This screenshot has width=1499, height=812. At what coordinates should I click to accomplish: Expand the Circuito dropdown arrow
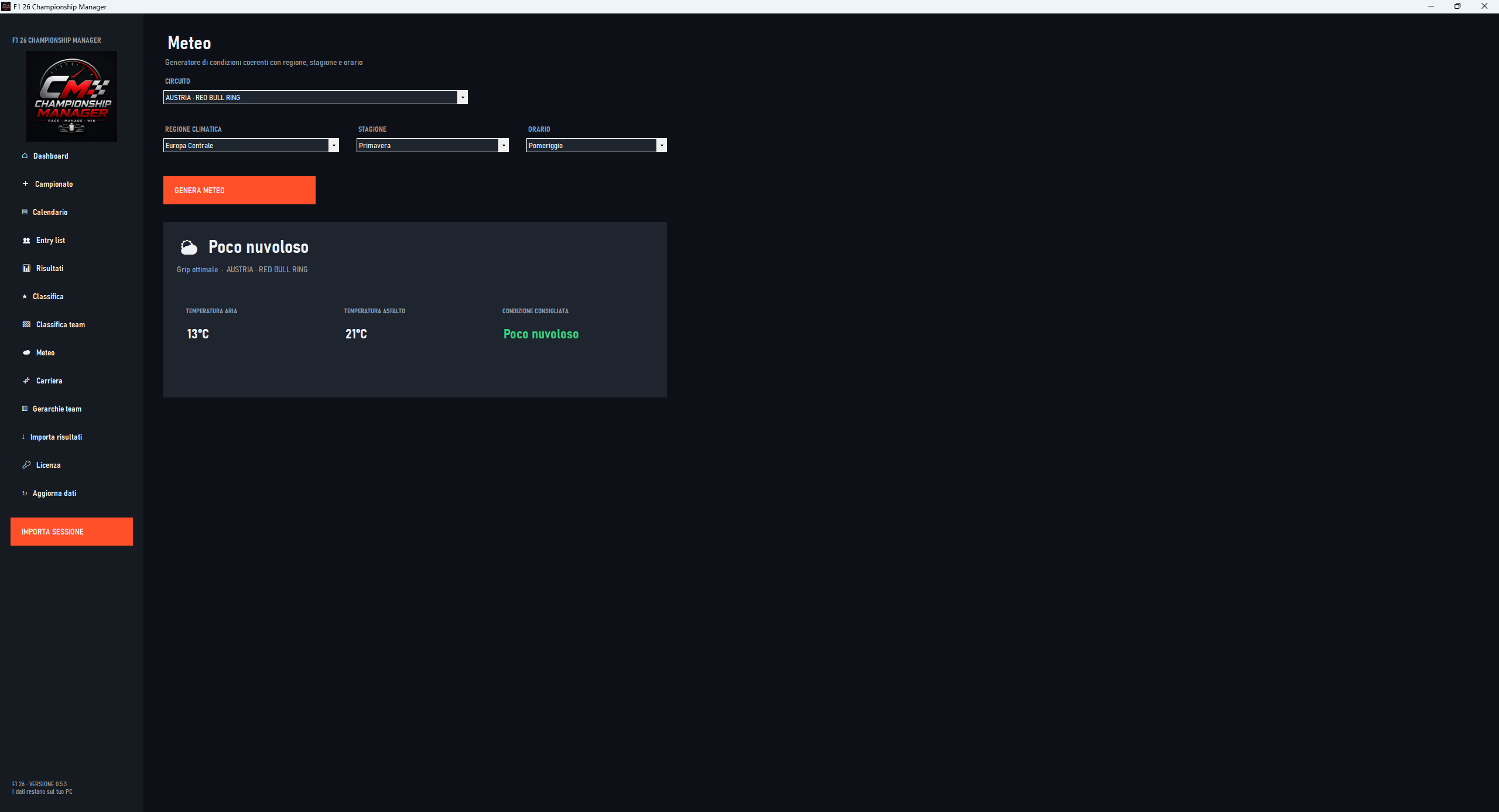tap(463, 97)
